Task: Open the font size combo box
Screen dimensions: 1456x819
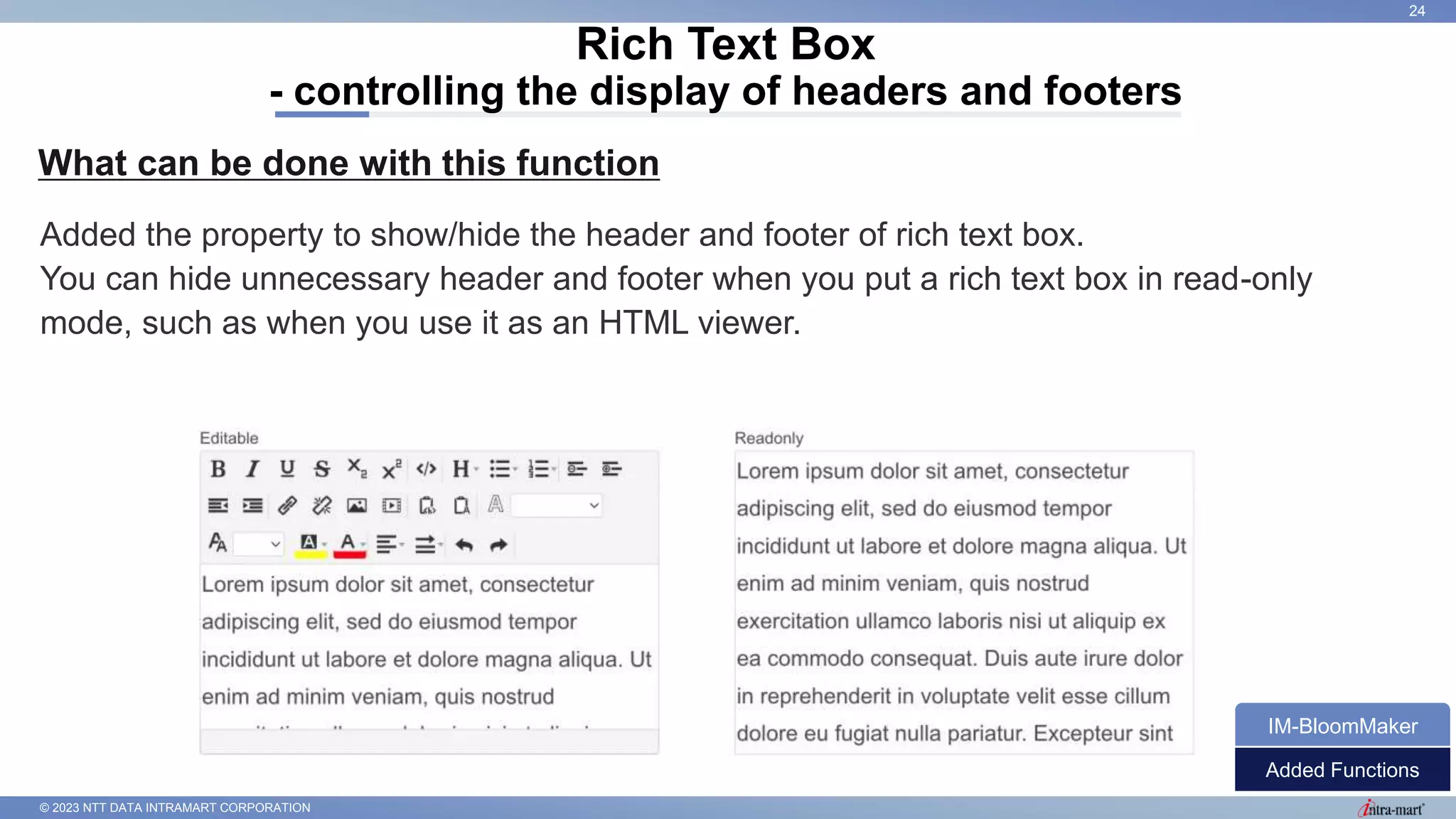Action: 259,545
